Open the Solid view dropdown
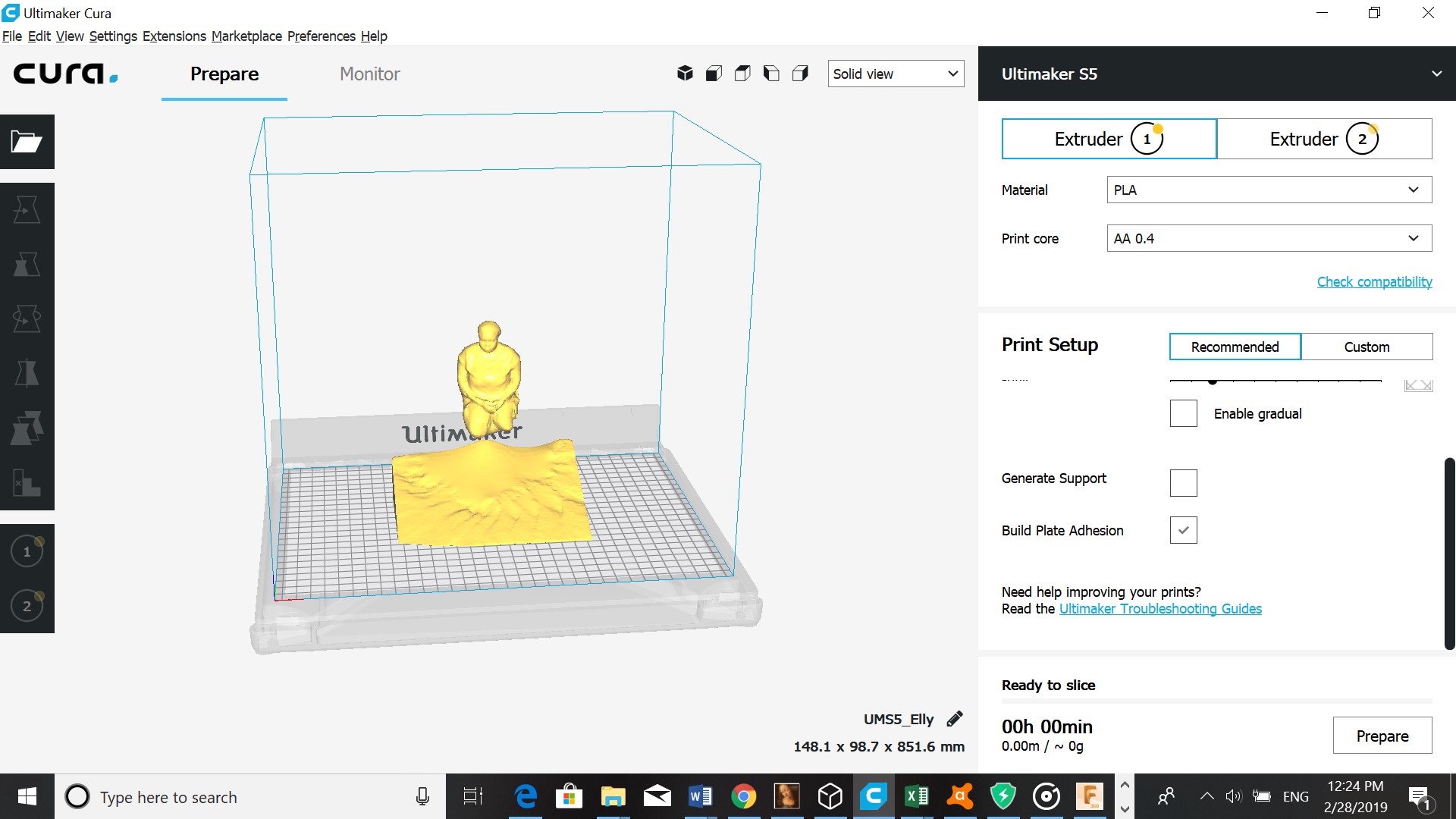Screen dimensions: 1456x819 tap(896, 74)
